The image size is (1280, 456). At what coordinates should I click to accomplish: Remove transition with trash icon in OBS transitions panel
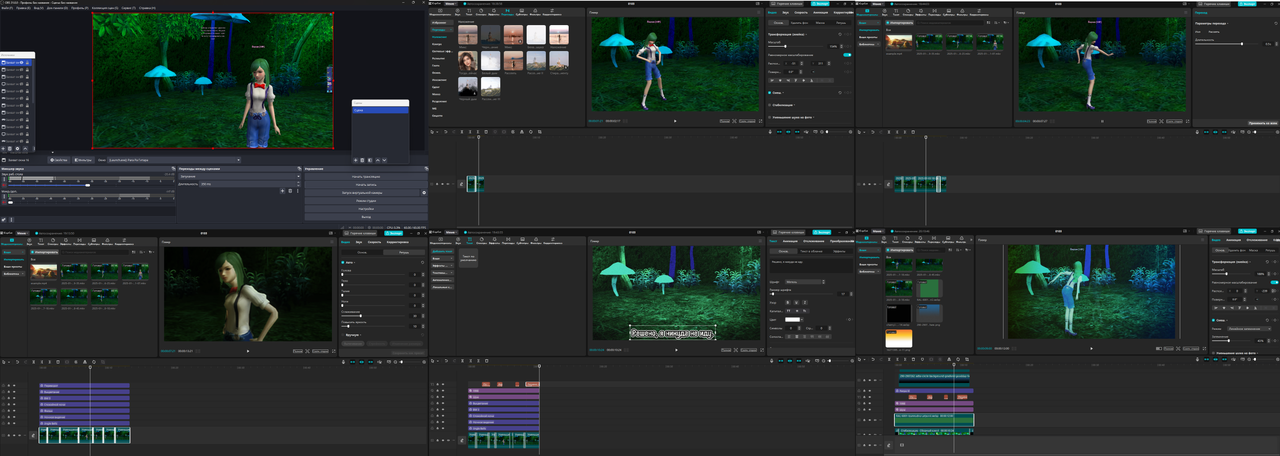290,191
